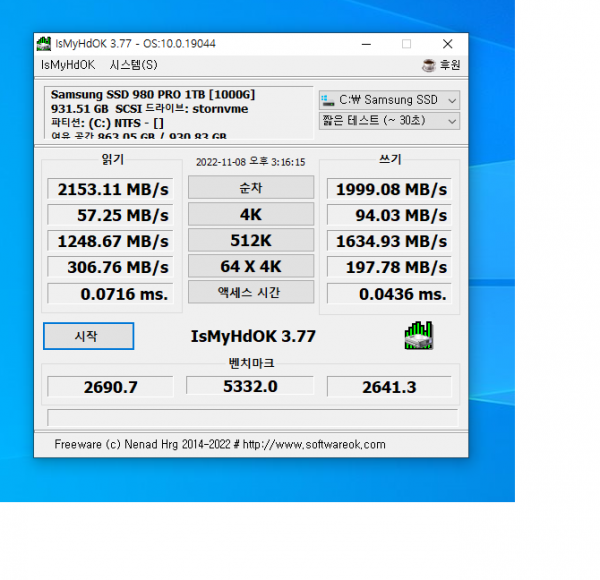Click the IsMyHdOK 3.77 label beside start
Viewport: 600px width, 580px height.
point(253,336)
